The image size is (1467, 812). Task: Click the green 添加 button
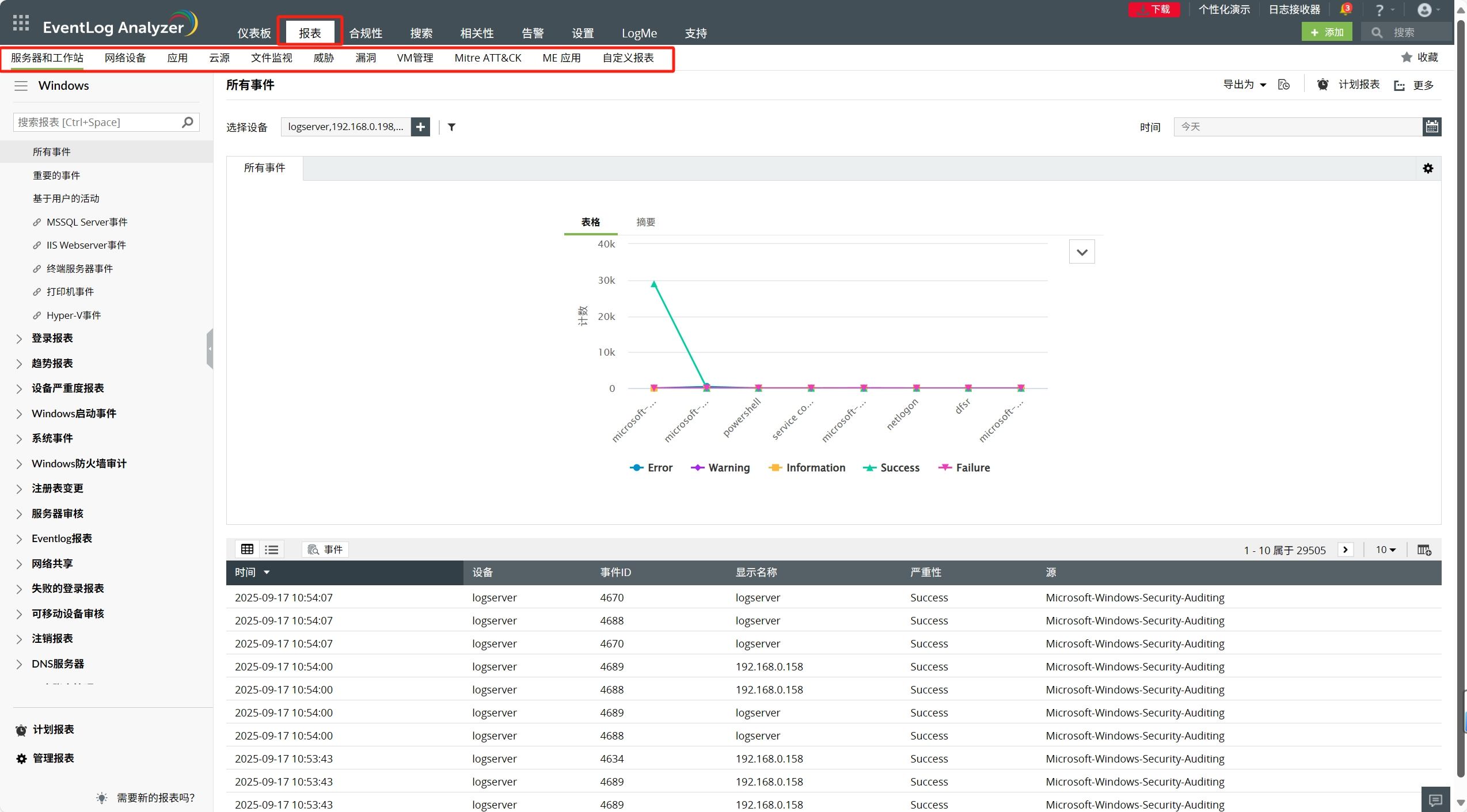pos(1327,32)
